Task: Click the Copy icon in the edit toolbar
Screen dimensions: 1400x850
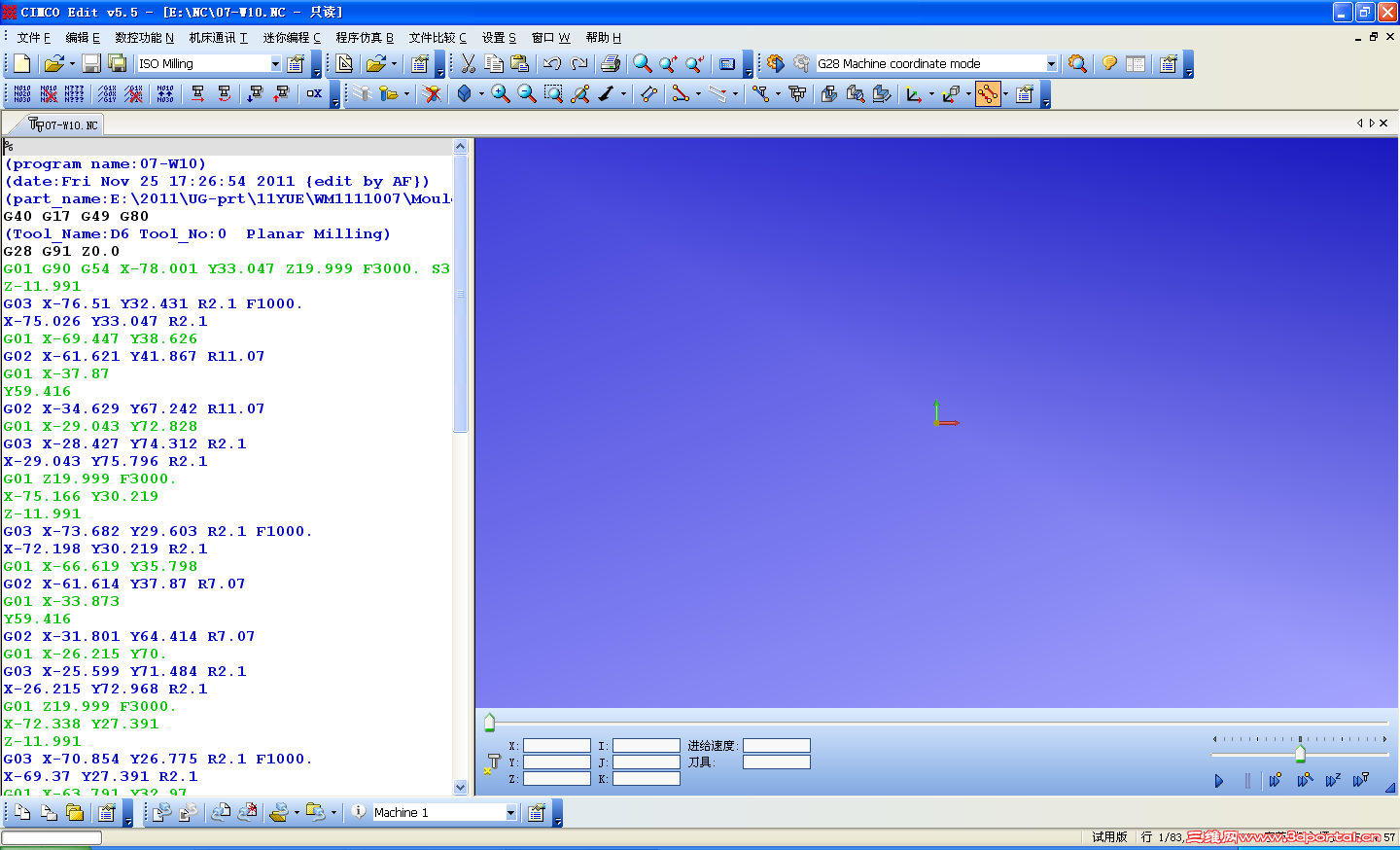Action: 494,64
